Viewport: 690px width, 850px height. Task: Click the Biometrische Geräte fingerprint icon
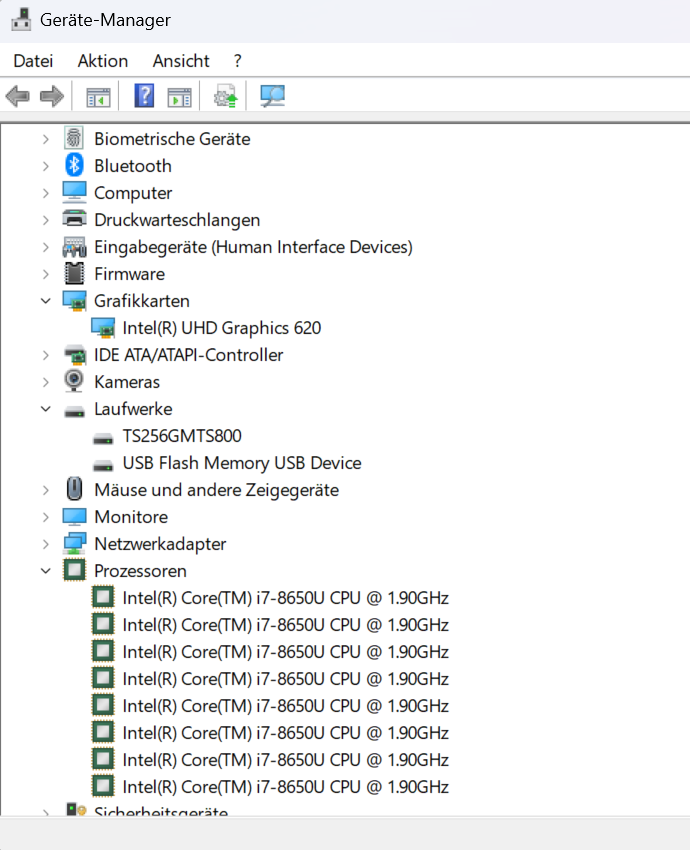74,138
